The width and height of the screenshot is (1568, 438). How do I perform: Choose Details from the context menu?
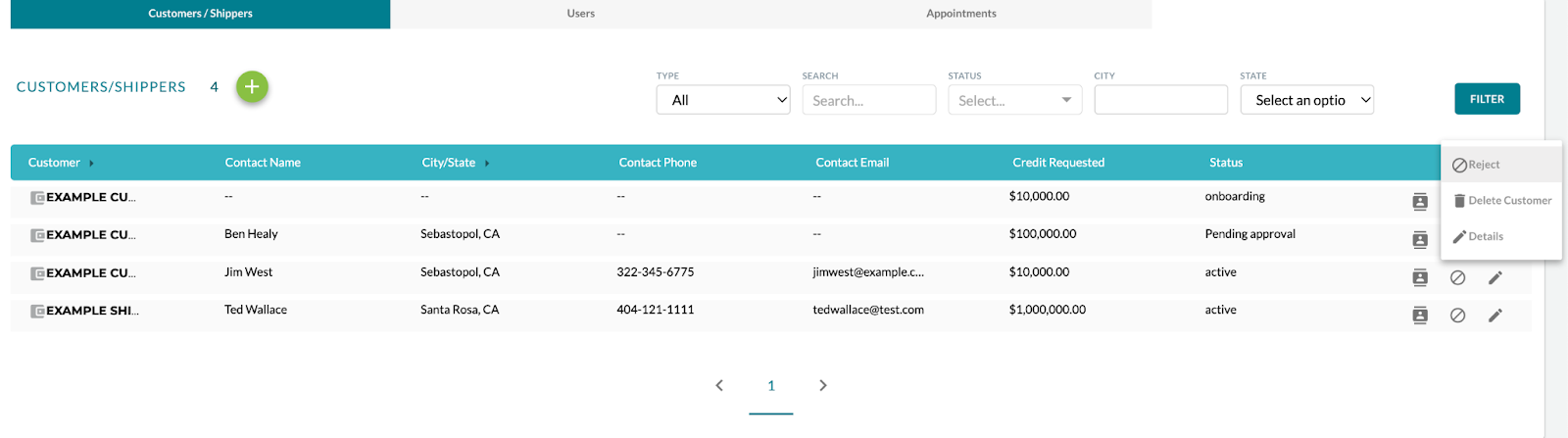pos(1501,236)
